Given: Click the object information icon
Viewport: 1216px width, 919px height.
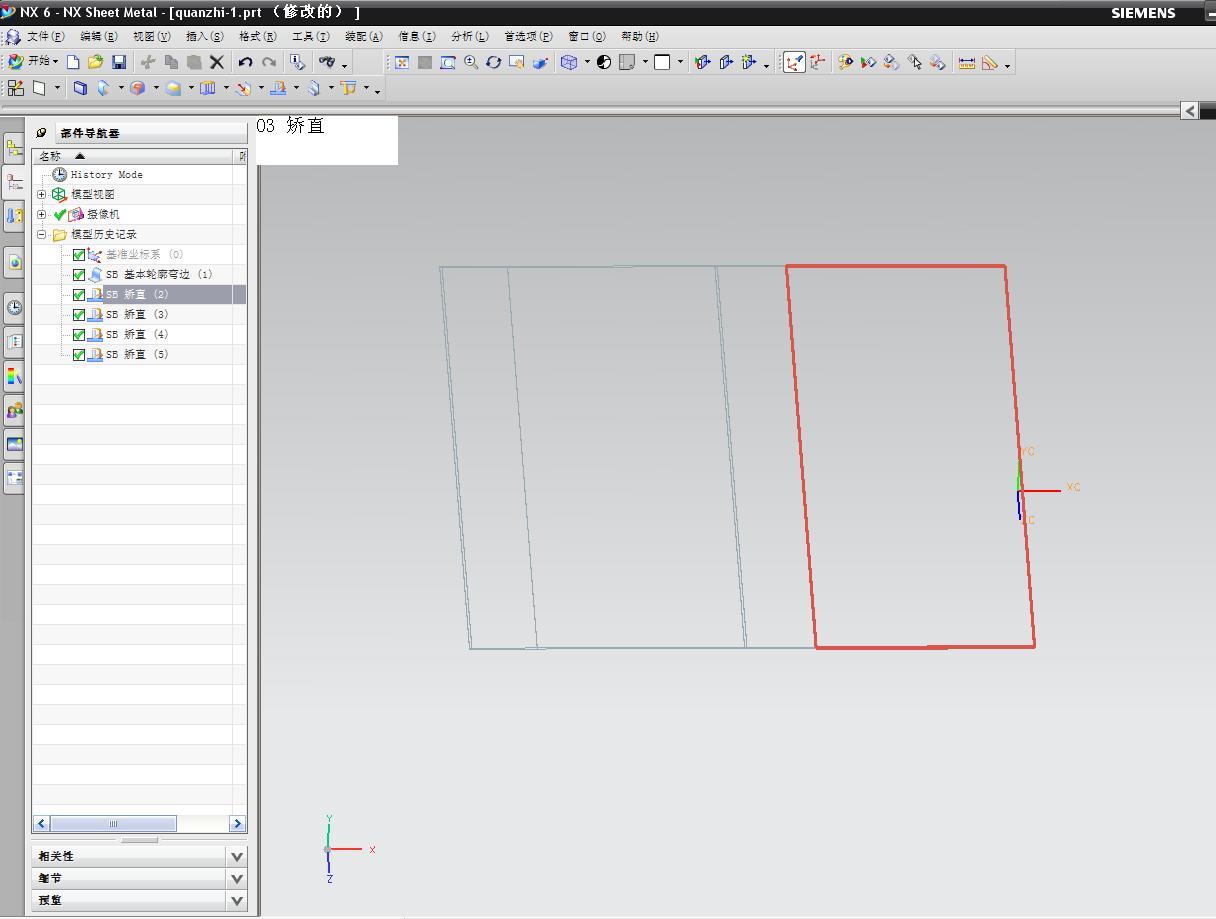Looking at the screenshot, I should click(297, 62).
